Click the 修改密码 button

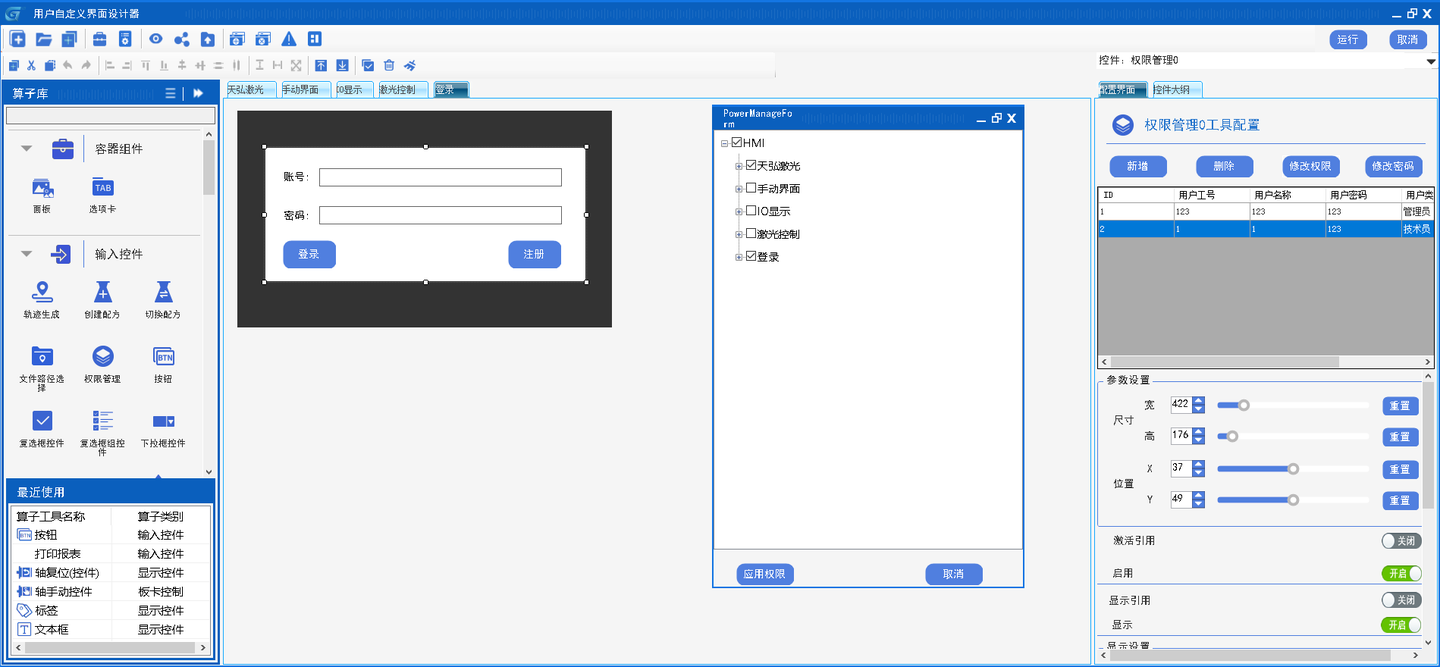pos(1393,167)
